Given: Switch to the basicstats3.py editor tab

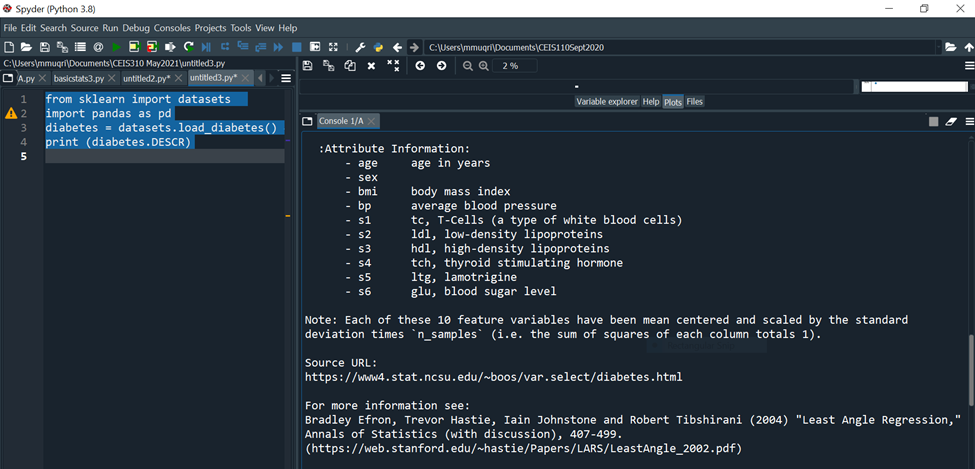Looking at the screenshot, I should click(78, 78).
